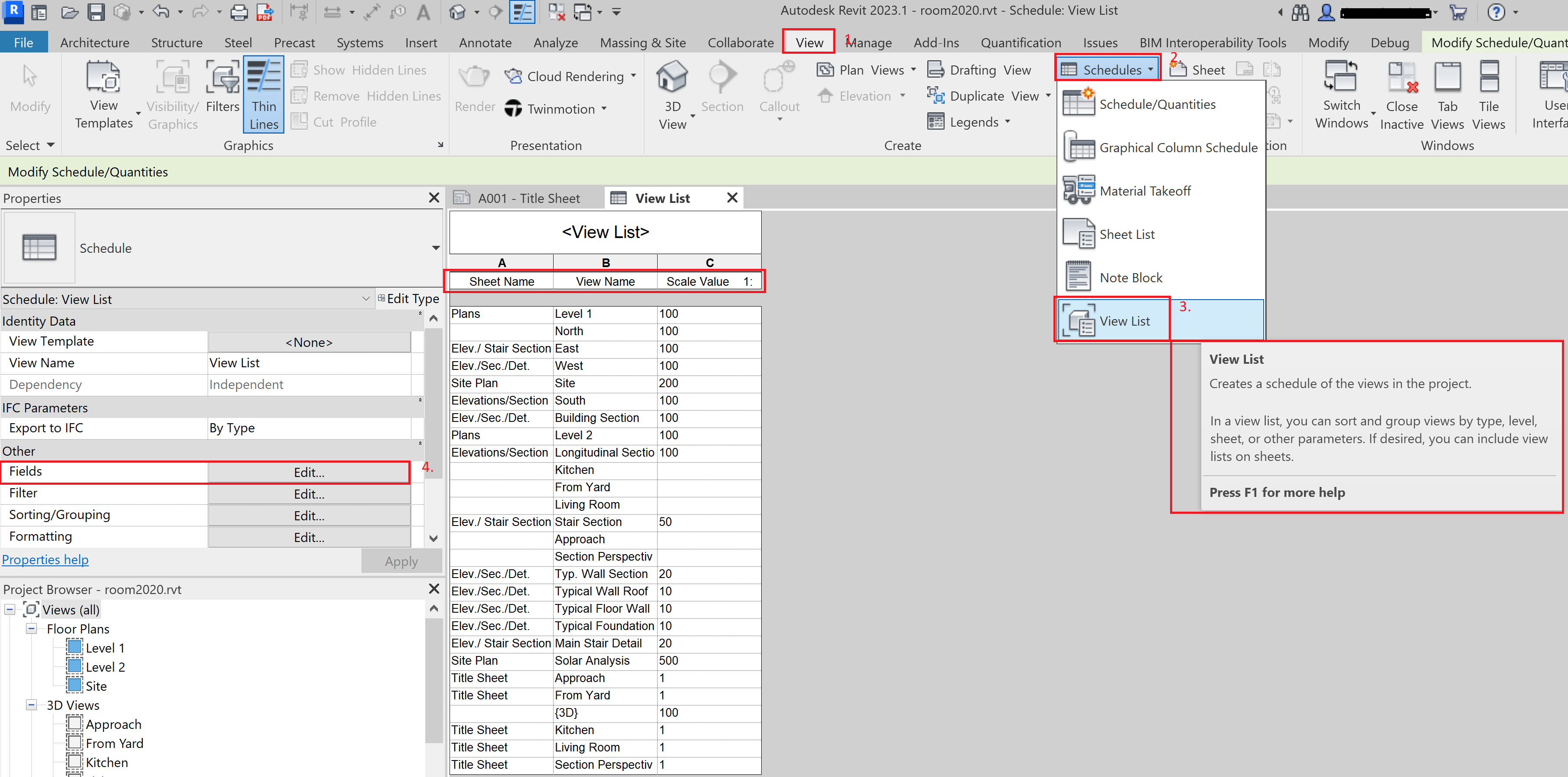This screenshot has width=1568, height=777.
Task: Open the Schedule type selector dropdown
Action: coord(436,248)
